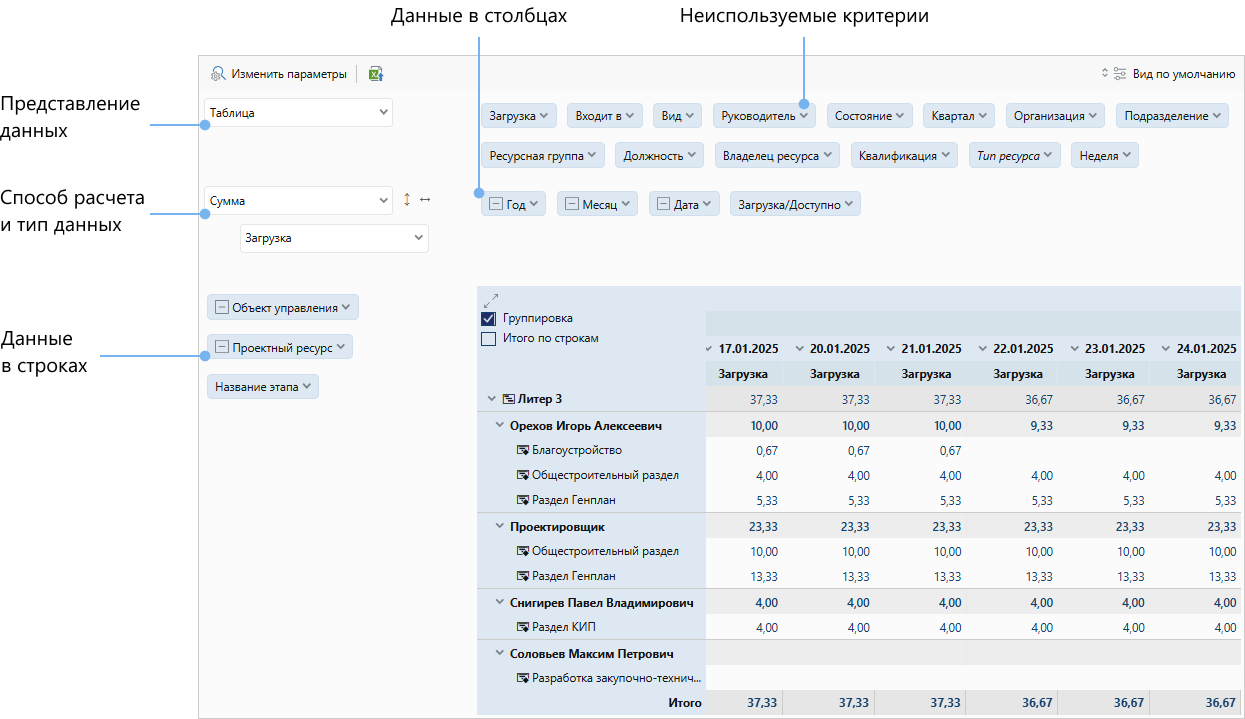Click Благоустройство value 0,67 under 21.01.2025
Image resolution: width=1245 pixels, height=719 pixels.
951,450
